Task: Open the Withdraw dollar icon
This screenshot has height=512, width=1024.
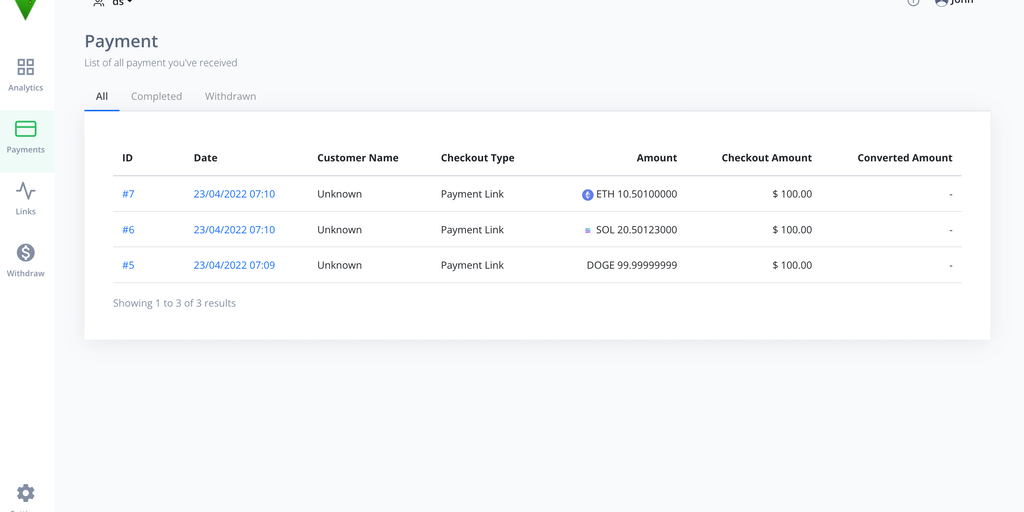Action: tap(26, 253)
